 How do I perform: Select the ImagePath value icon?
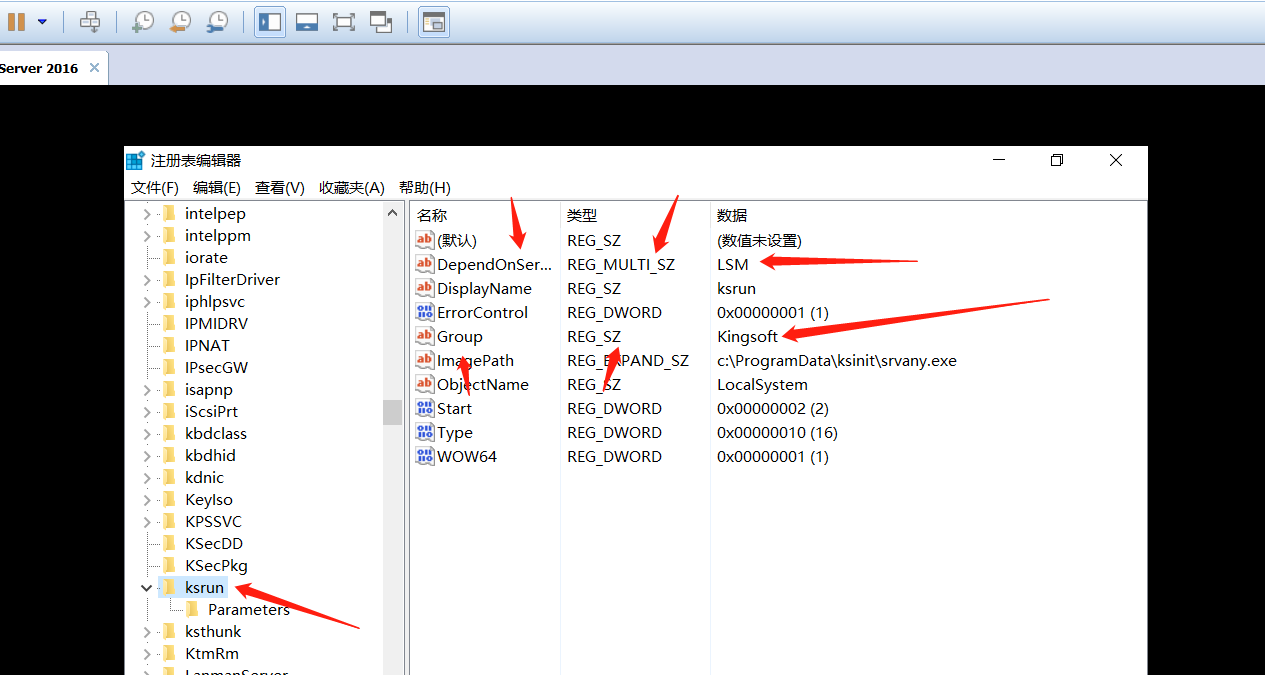(x=425, y=360)
